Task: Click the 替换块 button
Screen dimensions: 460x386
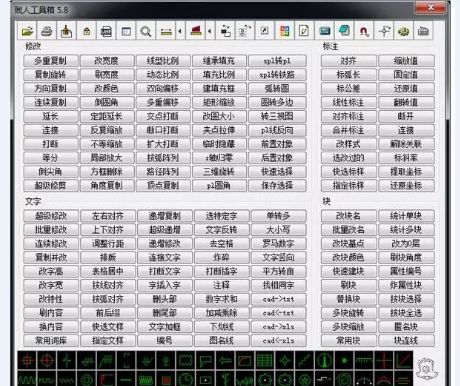Action: coord(349,299)
